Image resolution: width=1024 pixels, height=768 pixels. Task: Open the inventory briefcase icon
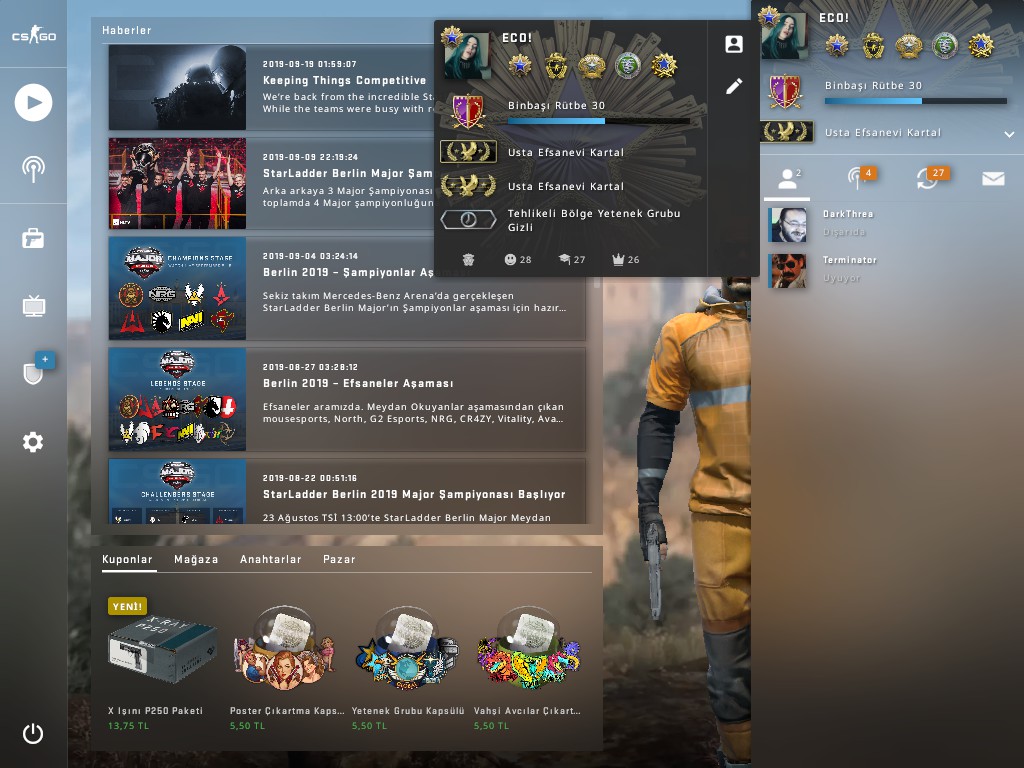click(x=33, y=238)
